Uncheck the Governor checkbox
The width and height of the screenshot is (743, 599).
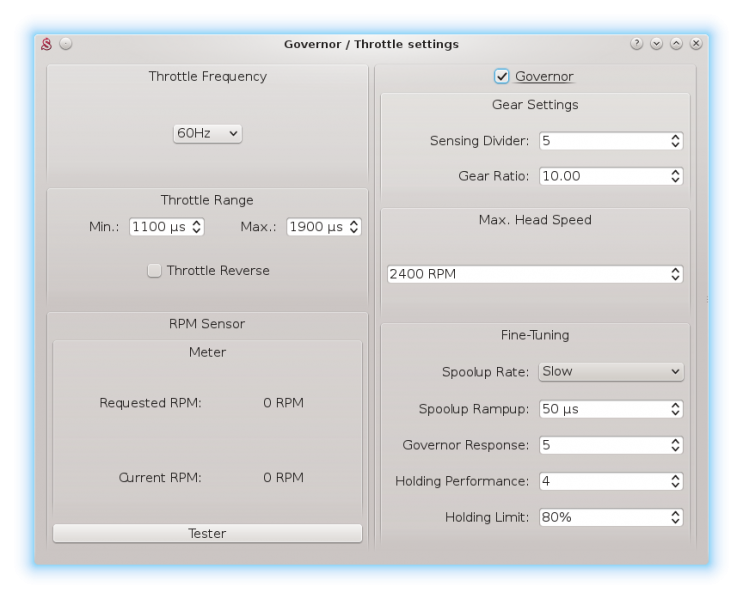tap(502, 76)
